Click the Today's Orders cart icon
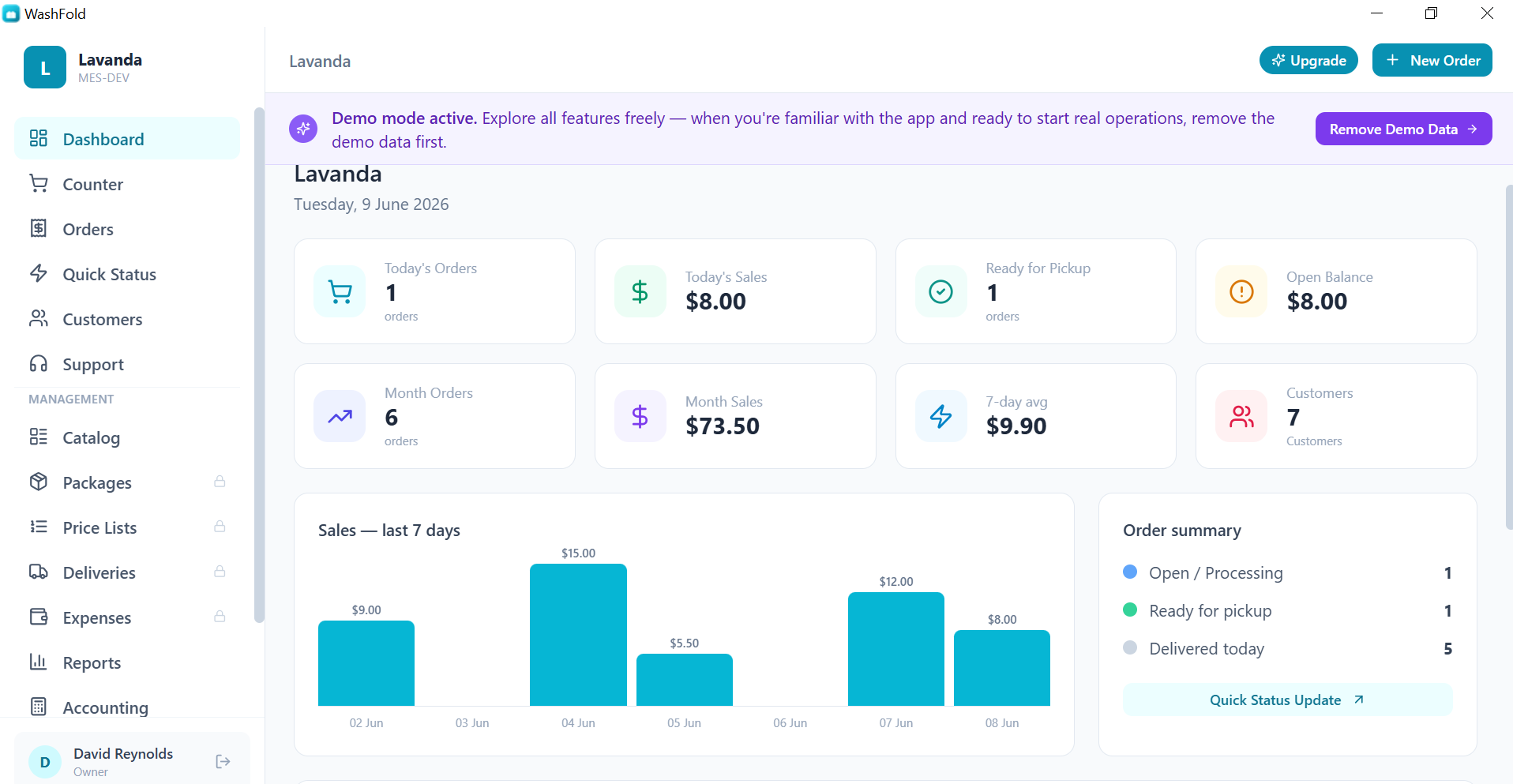Viewport: 1513px width, 784px height. point(340,291)
